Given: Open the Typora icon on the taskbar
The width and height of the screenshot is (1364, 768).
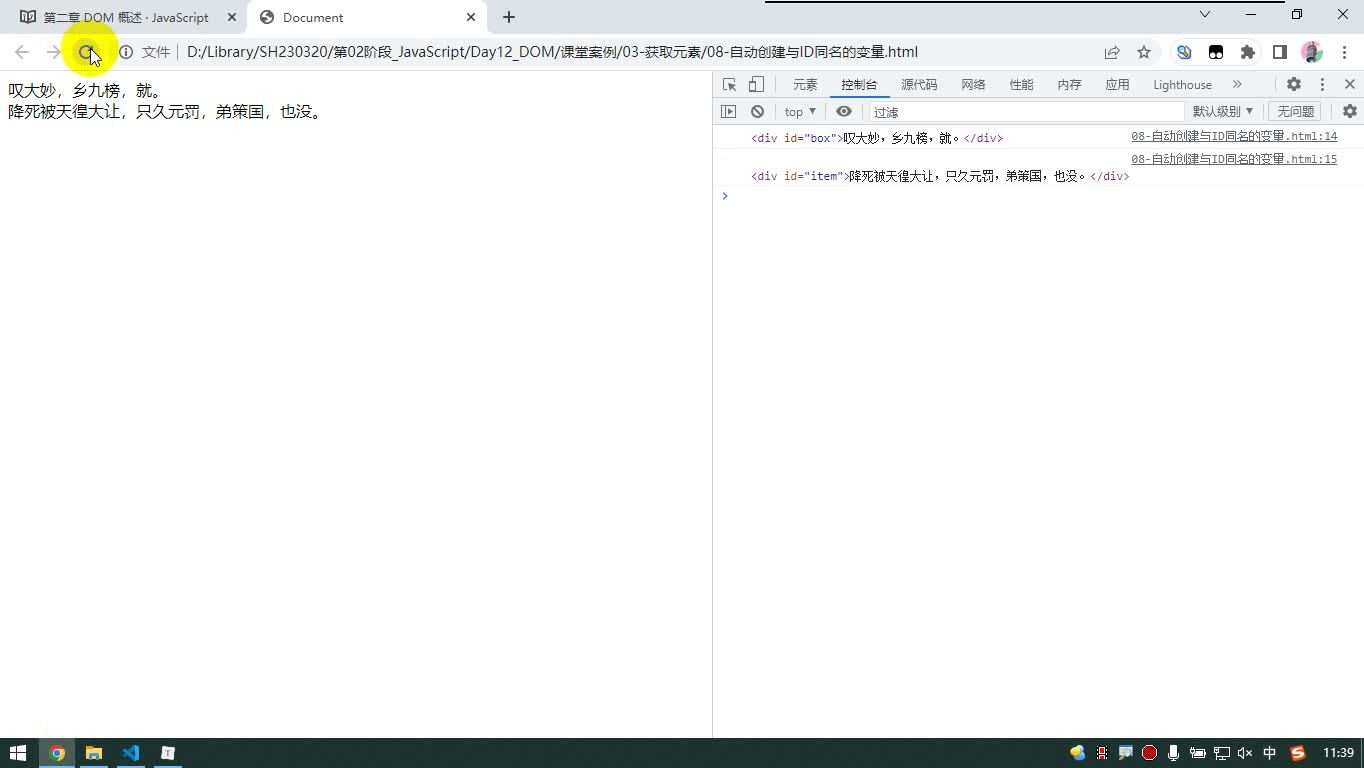Looking at the screenshot, I should point(168,753).
